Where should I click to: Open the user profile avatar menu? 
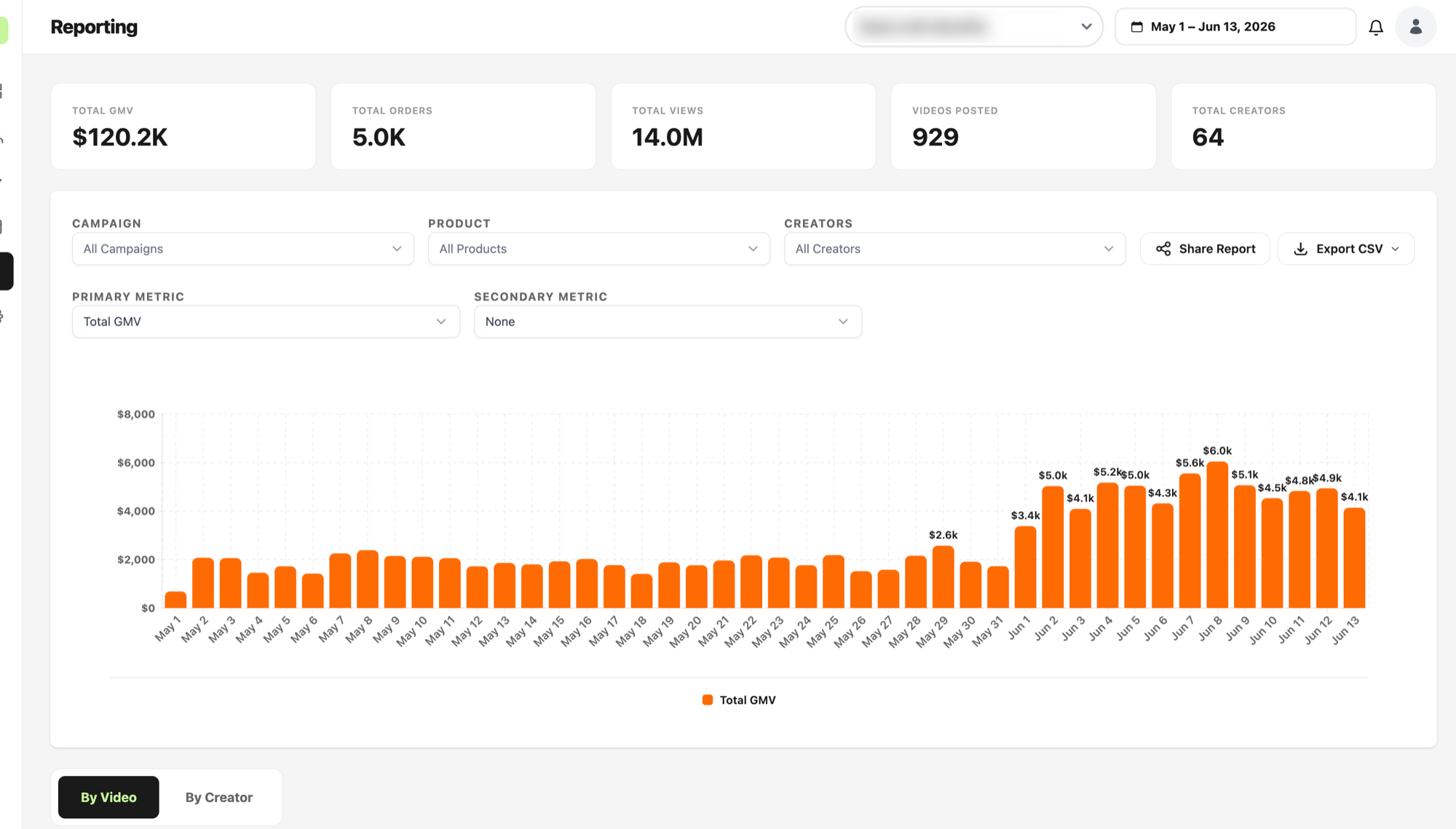click(1415, 27)
